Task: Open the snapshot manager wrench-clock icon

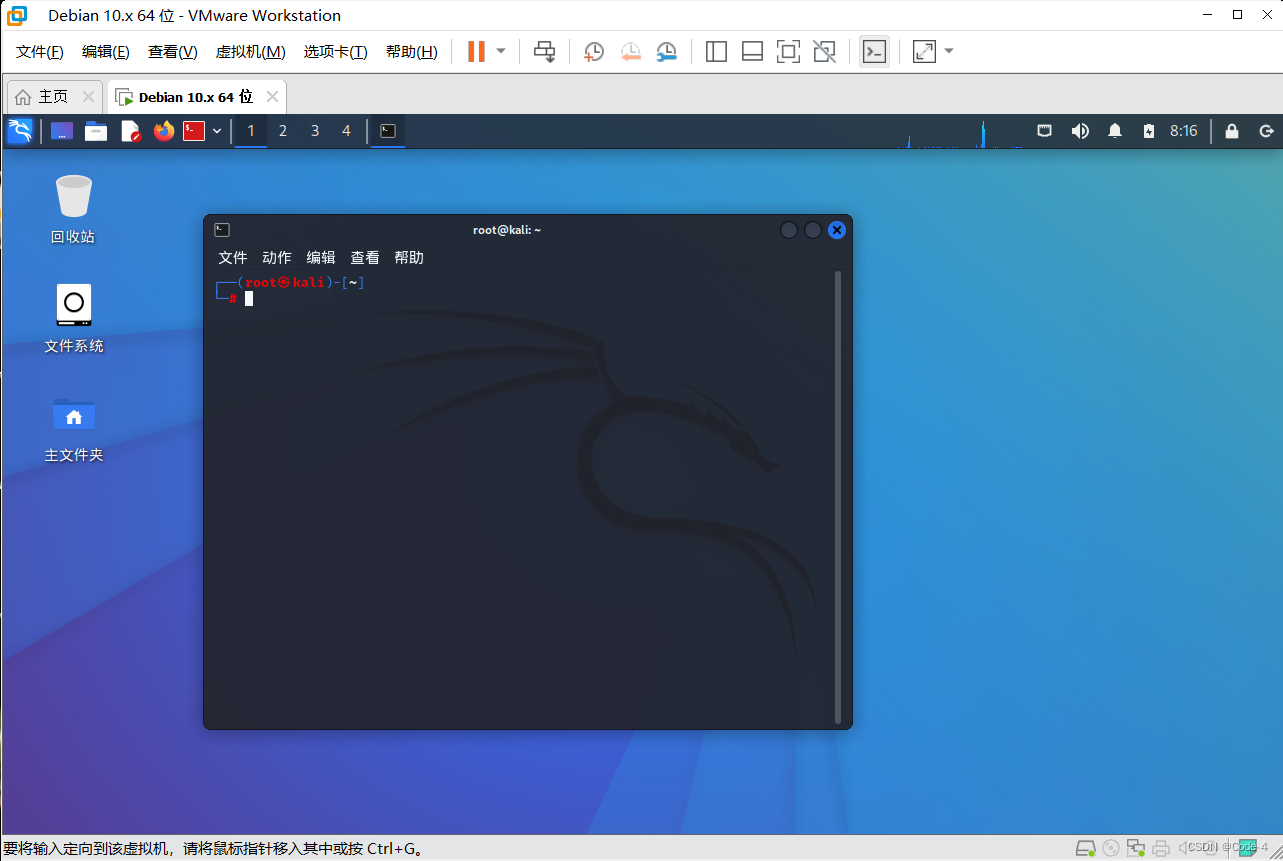Action: click(x=666, y=51)
